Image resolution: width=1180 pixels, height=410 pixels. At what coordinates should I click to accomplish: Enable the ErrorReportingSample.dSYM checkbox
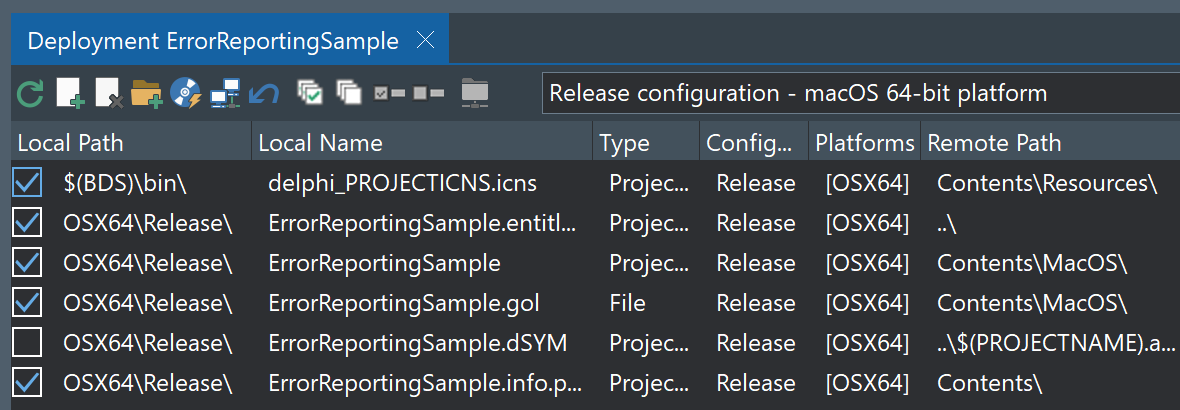(x=28, y=343)
